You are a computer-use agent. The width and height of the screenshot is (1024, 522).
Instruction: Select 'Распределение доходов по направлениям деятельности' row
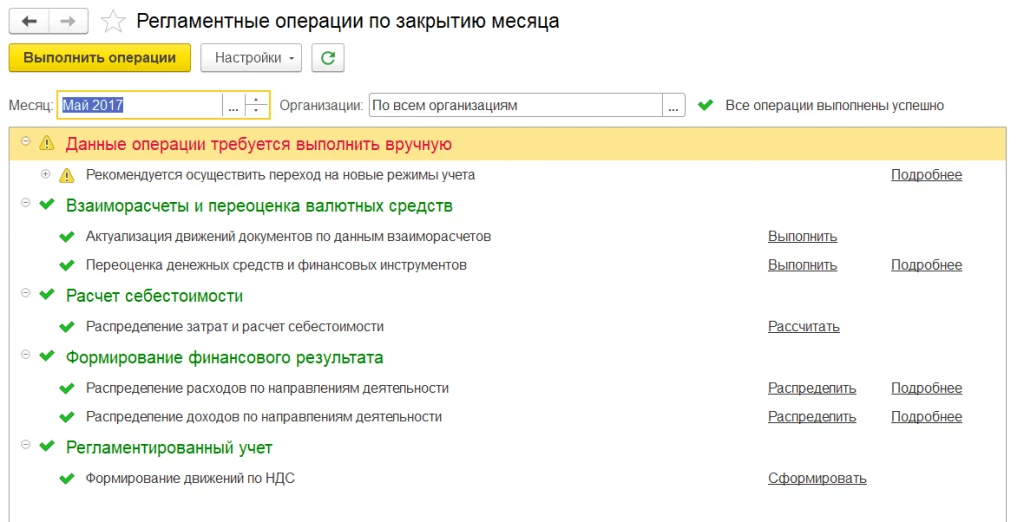(x=264, y=417)
